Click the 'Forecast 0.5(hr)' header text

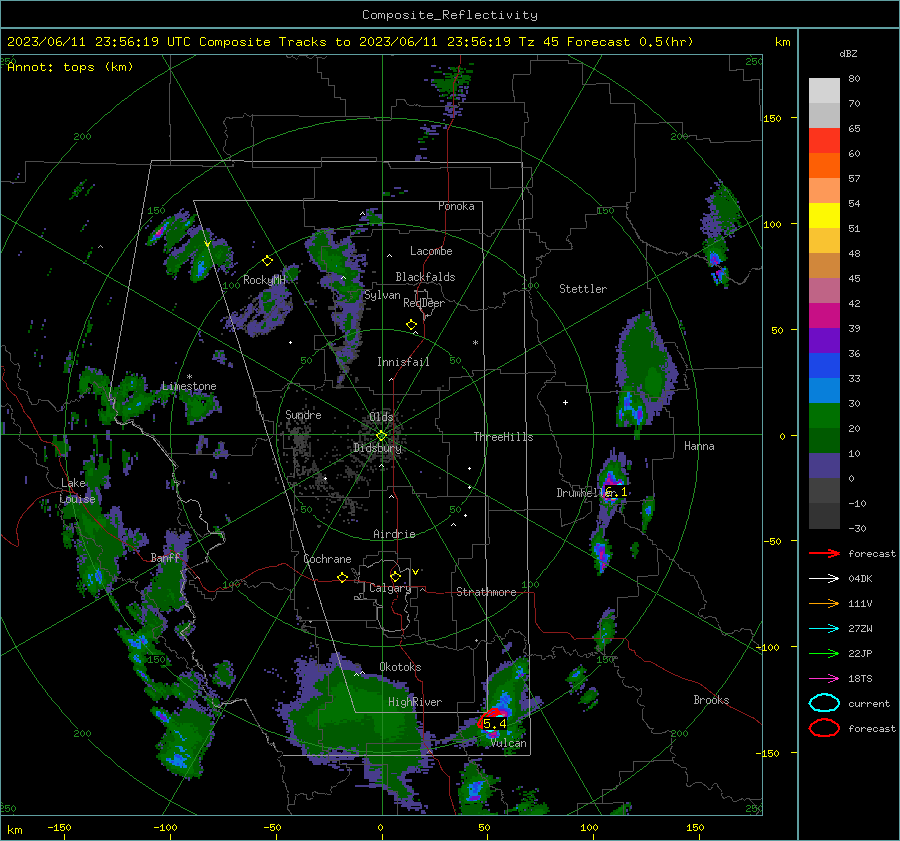pyautogui.click(x=630, y=42)
